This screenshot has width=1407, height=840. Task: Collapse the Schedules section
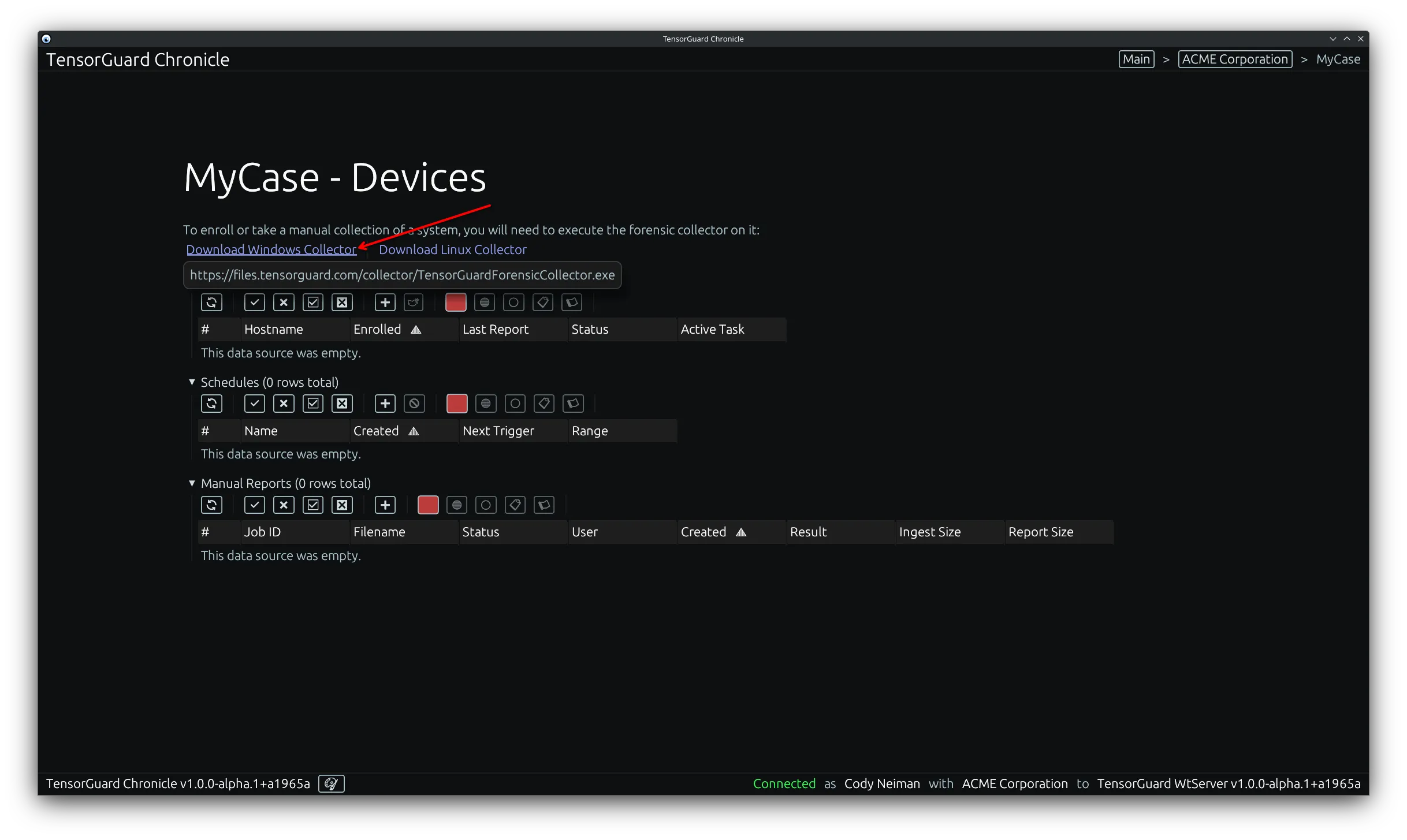pyautogui.click(x=191, y=382)
